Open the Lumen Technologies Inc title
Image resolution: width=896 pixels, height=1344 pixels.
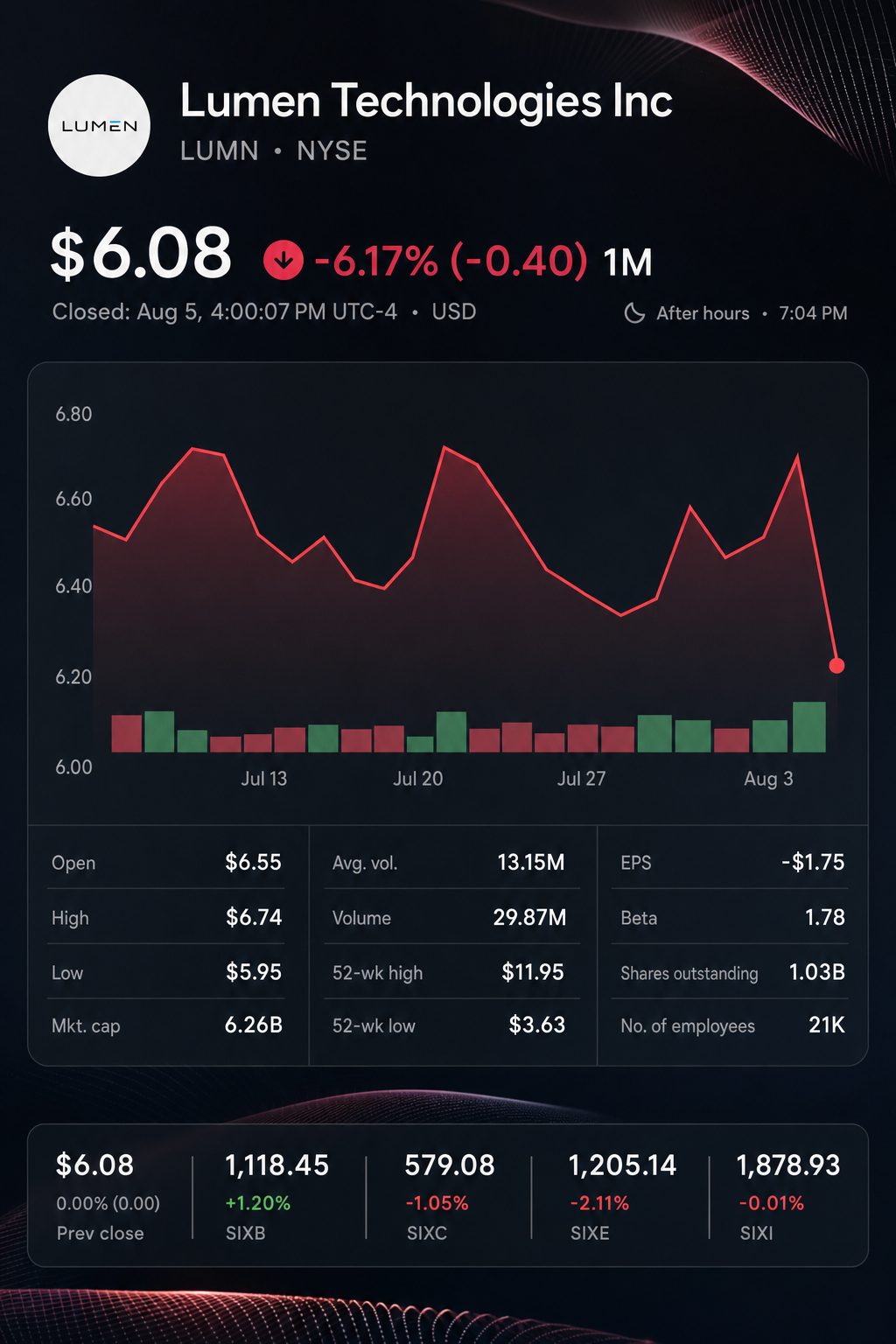pyautogui.click(x=426, y=101)
